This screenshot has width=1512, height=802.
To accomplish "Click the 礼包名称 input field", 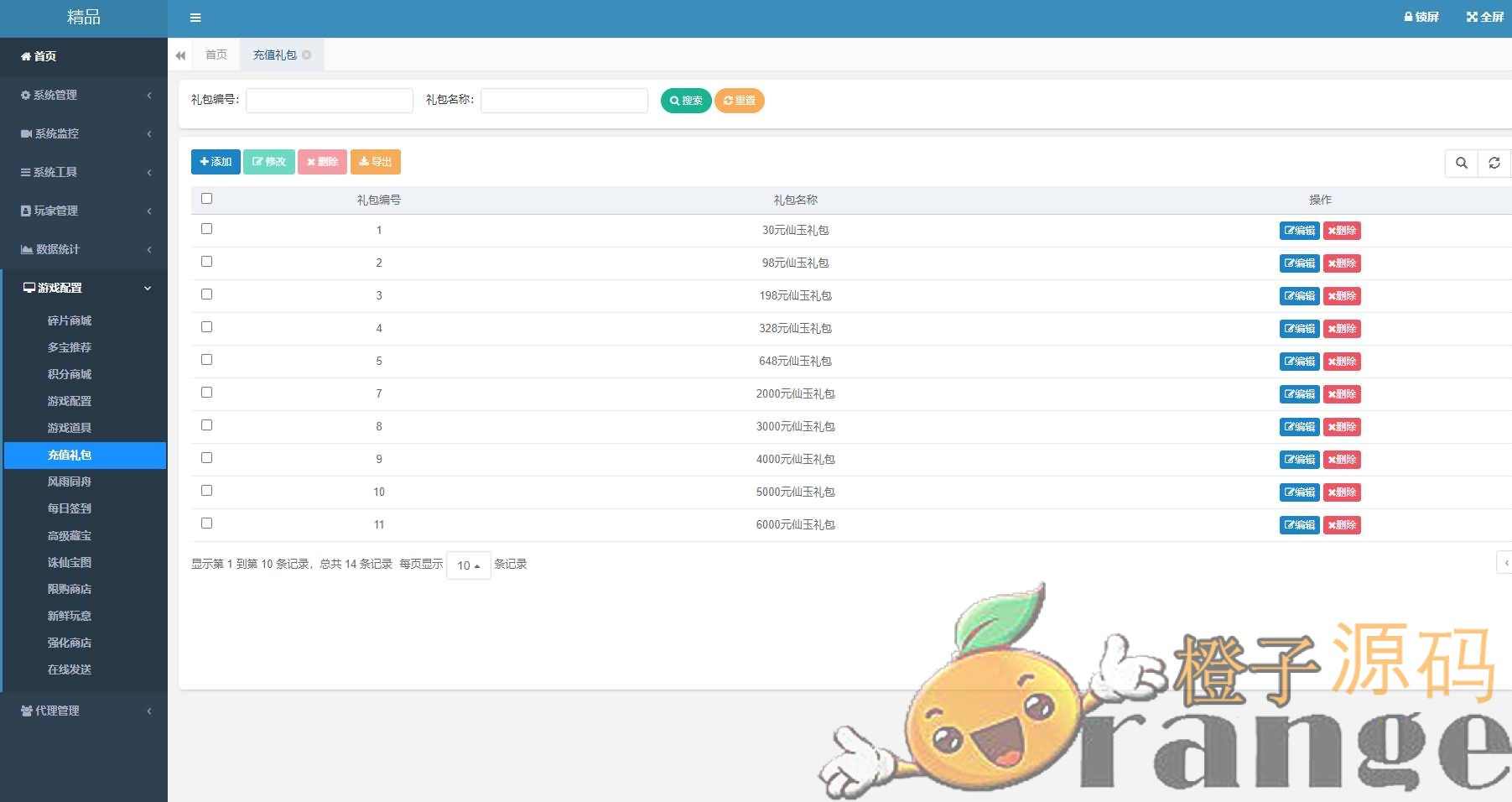I will (564, 101).
